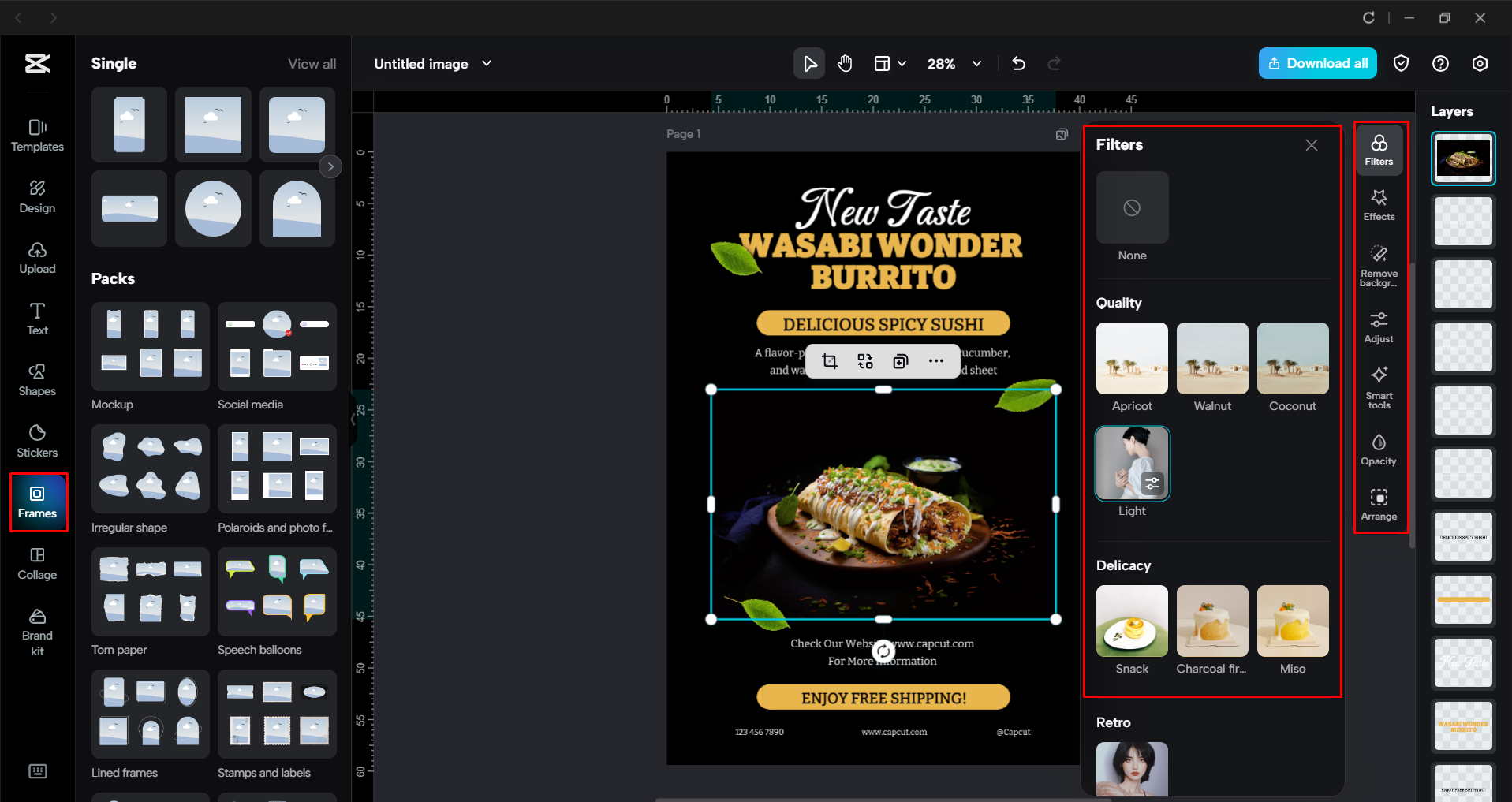
Task: Switch to the Filters panel tab
Action: click(1379, 149)
